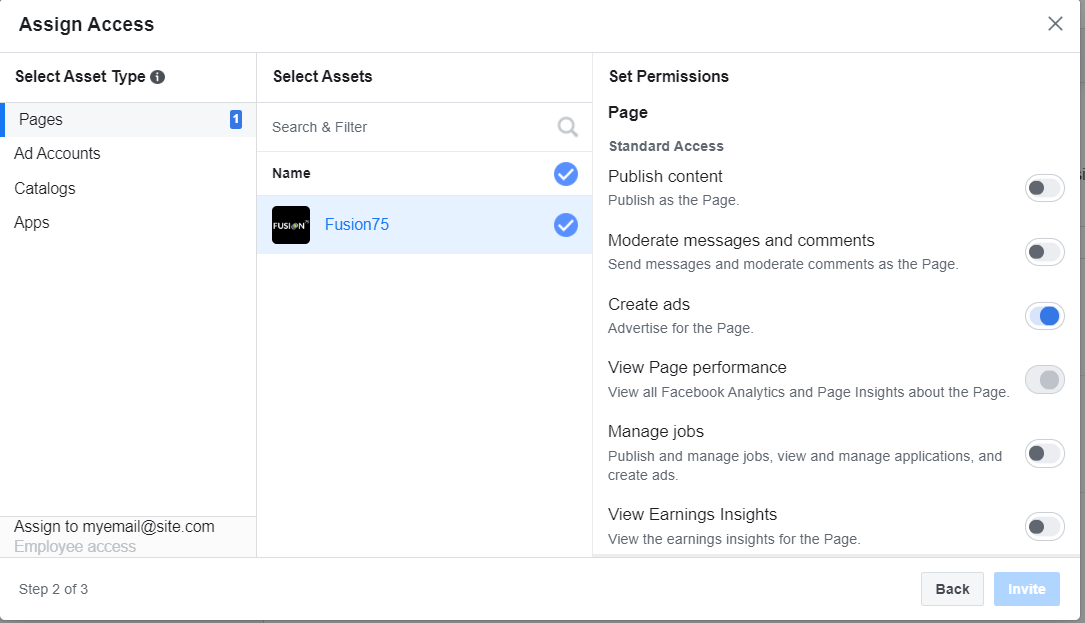Click the Back button
The image size is (1085, 623).
pos(952,589)
